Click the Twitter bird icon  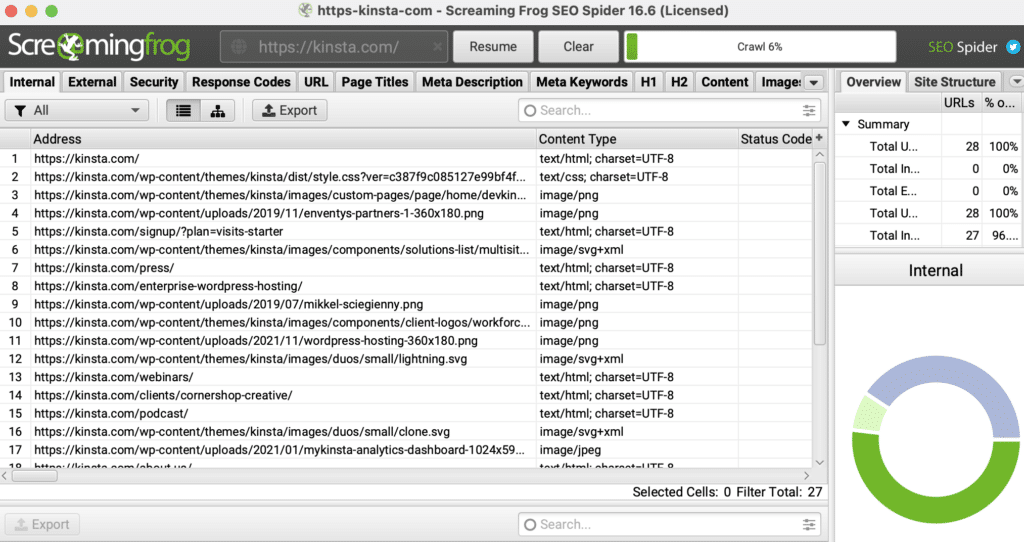(1013, 46)
